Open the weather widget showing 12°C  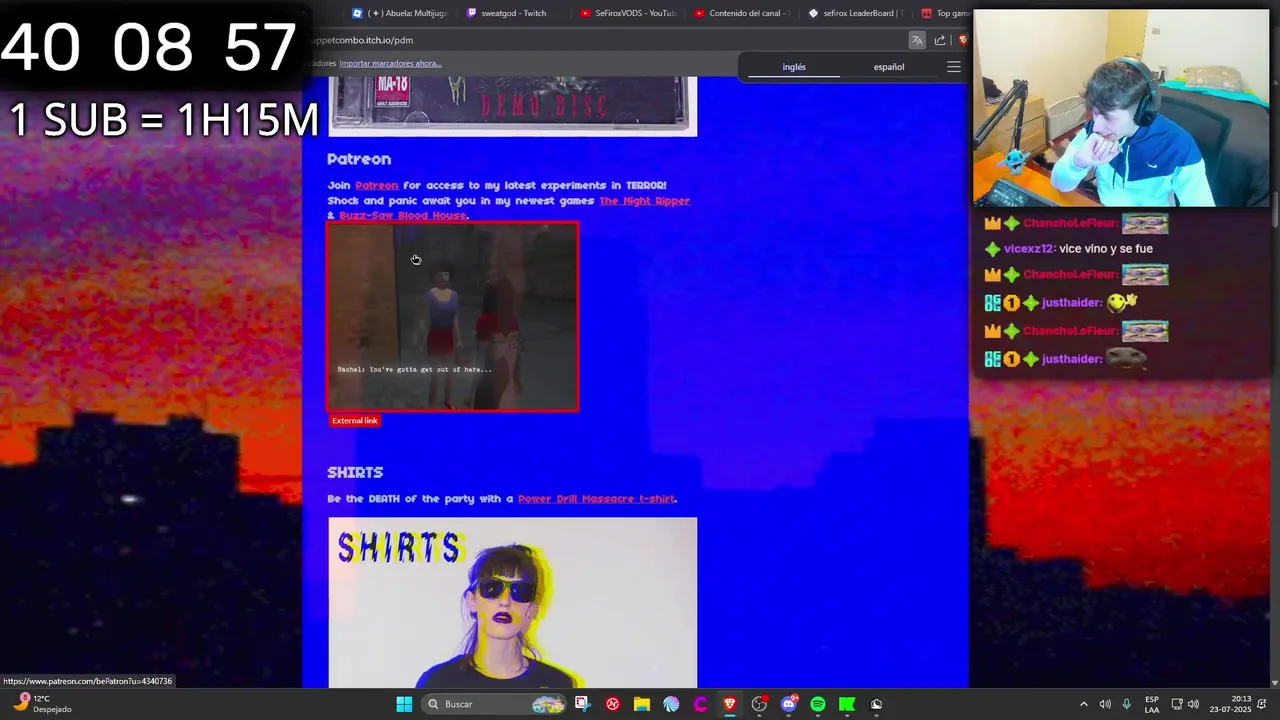(43, 704)
